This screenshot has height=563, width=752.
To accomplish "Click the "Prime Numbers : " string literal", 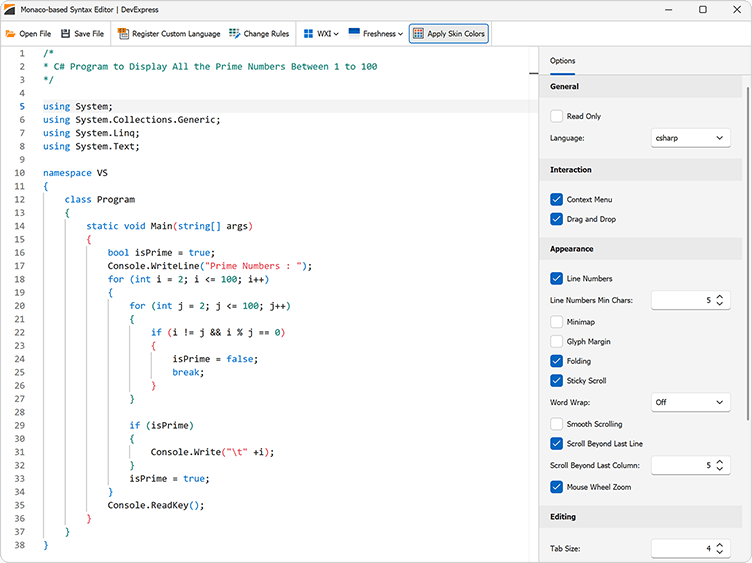I will click(x=256, y=266).
